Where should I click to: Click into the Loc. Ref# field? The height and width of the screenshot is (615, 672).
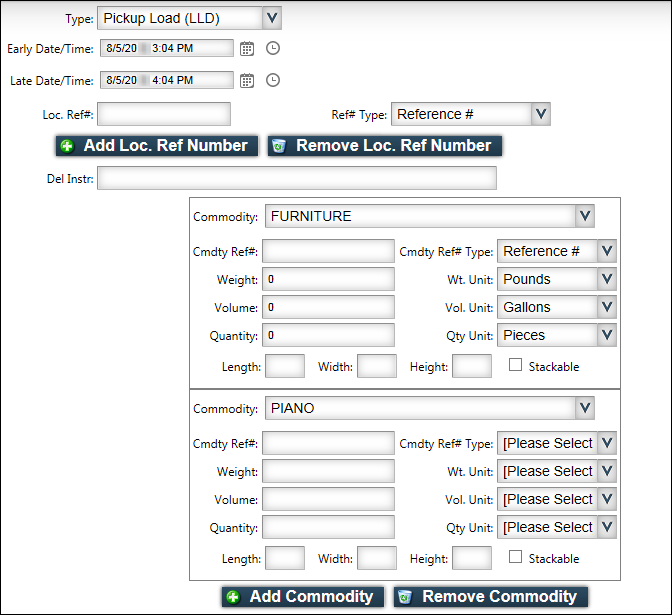pos(164,114)
